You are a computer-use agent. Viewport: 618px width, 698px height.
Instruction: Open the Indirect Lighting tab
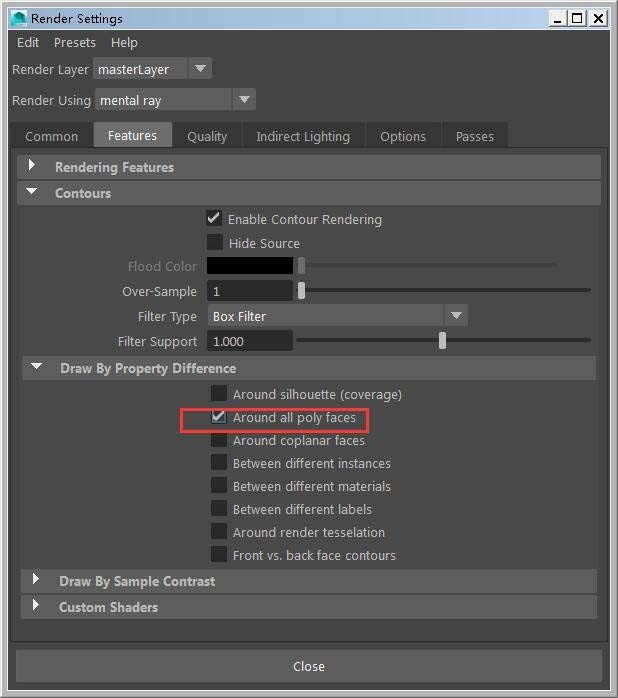303,136
